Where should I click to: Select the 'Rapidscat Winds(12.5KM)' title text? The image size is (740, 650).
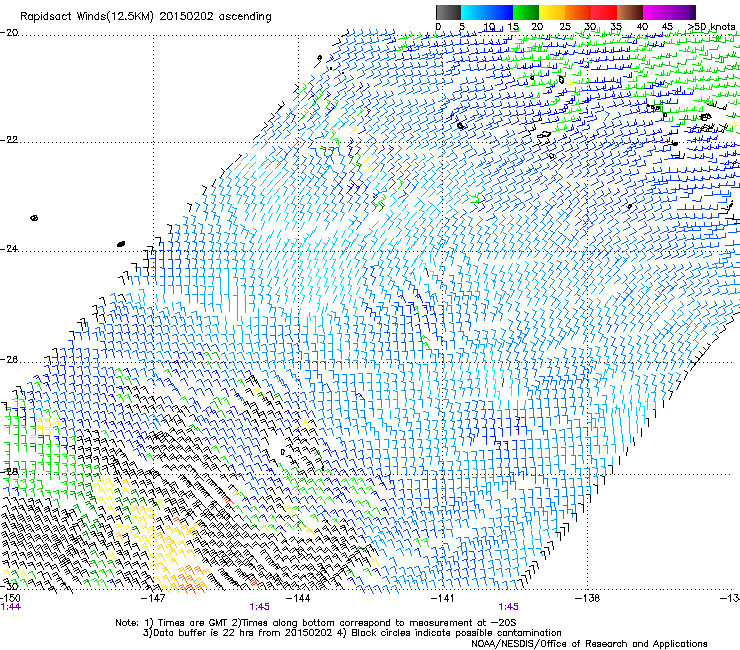[87, 17]
